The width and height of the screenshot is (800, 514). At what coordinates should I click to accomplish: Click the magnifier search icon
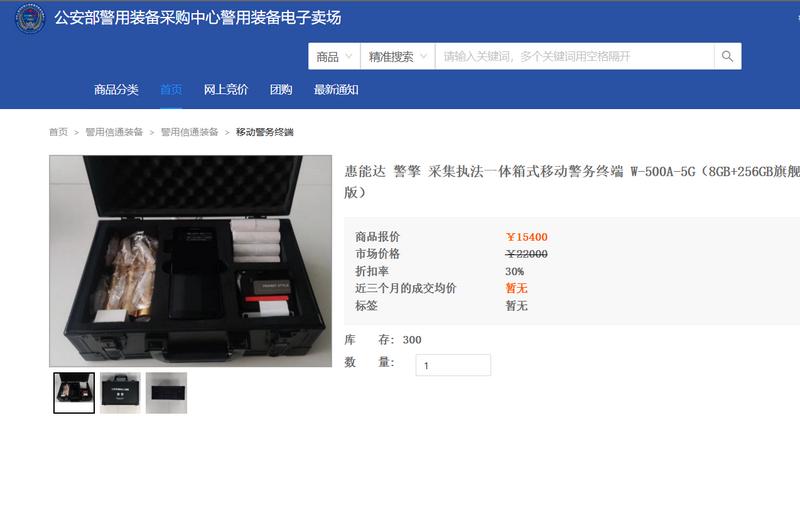click(728, 56)
